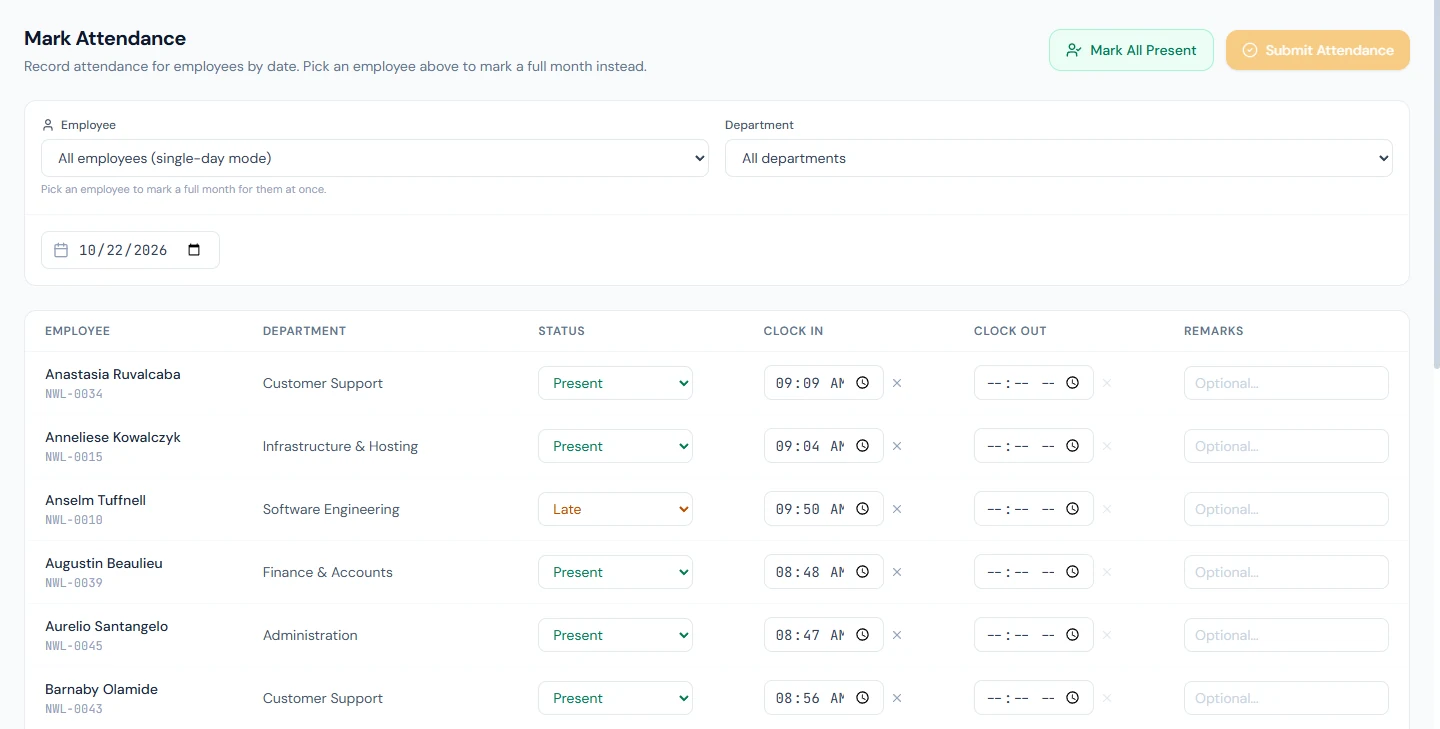Click Anastasia Ruvalcaba's remarks field
Viewport: 1440px width, 729px height.
[x=1286, y=383]
